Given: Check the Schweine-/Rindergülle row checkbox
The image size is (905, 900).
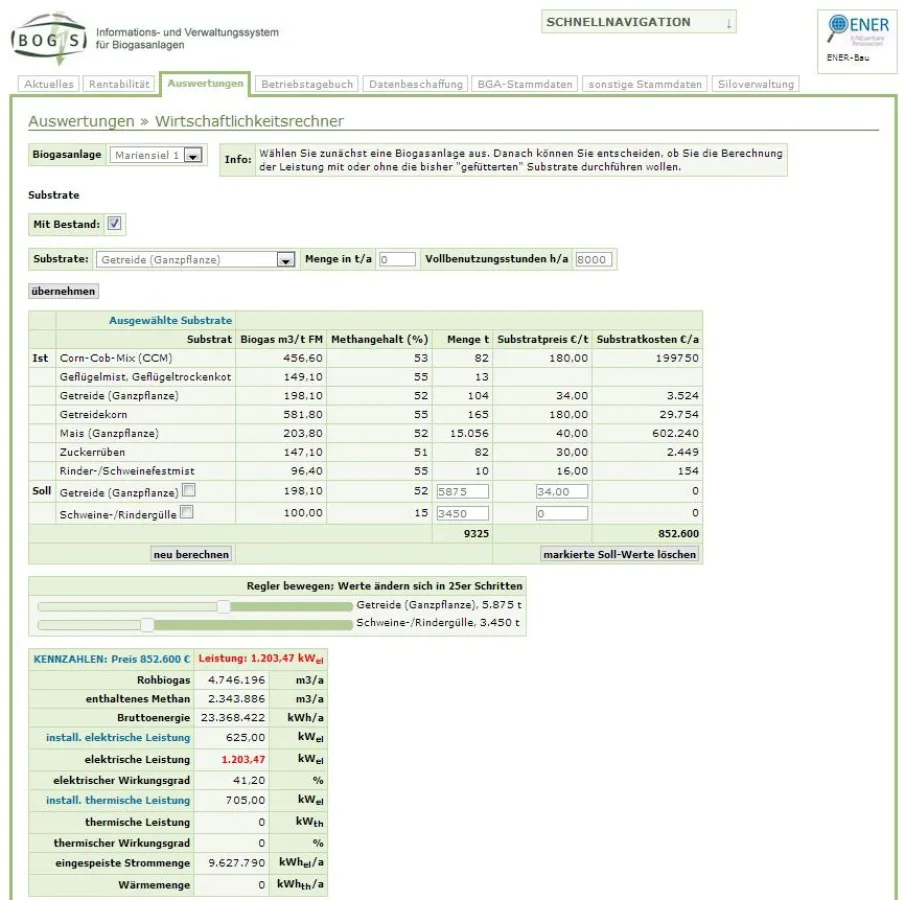Looking at the screenshot, I should click(x=186, y=512).
